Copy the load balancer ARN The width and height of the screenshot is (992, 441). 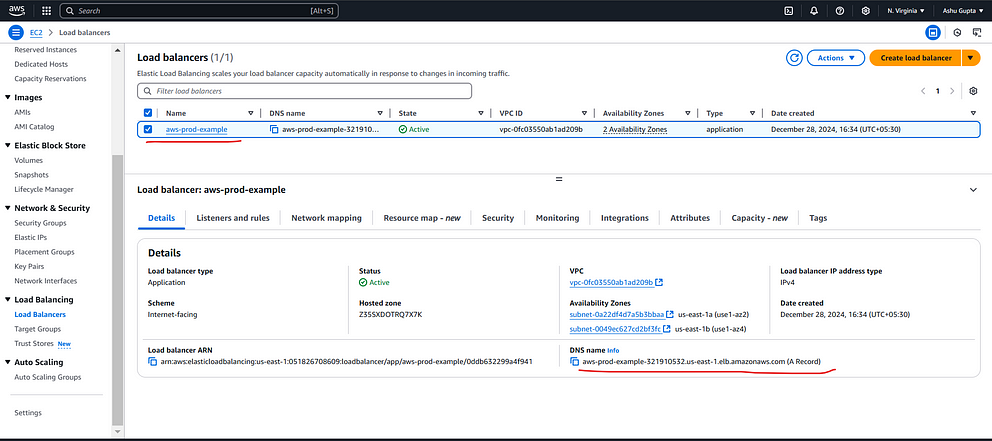152,362
